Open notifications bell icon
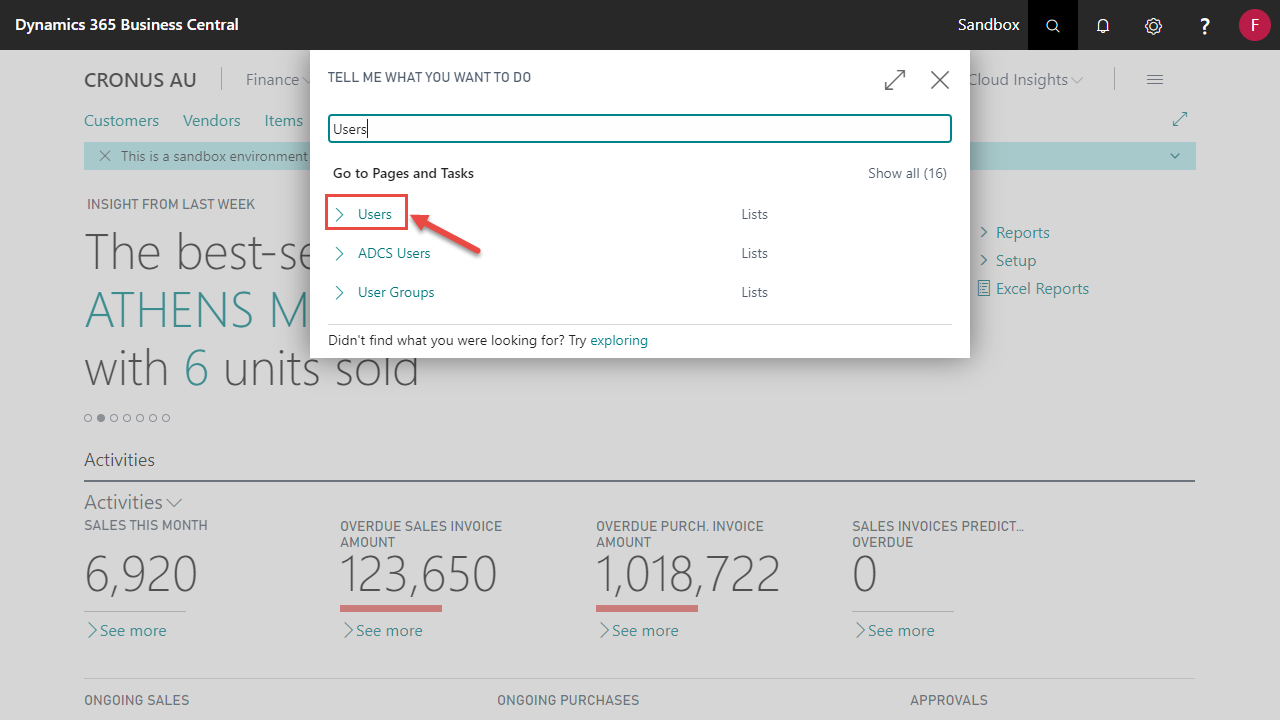This screenshot has height=720, width=1280. (x=1103, y=25)
